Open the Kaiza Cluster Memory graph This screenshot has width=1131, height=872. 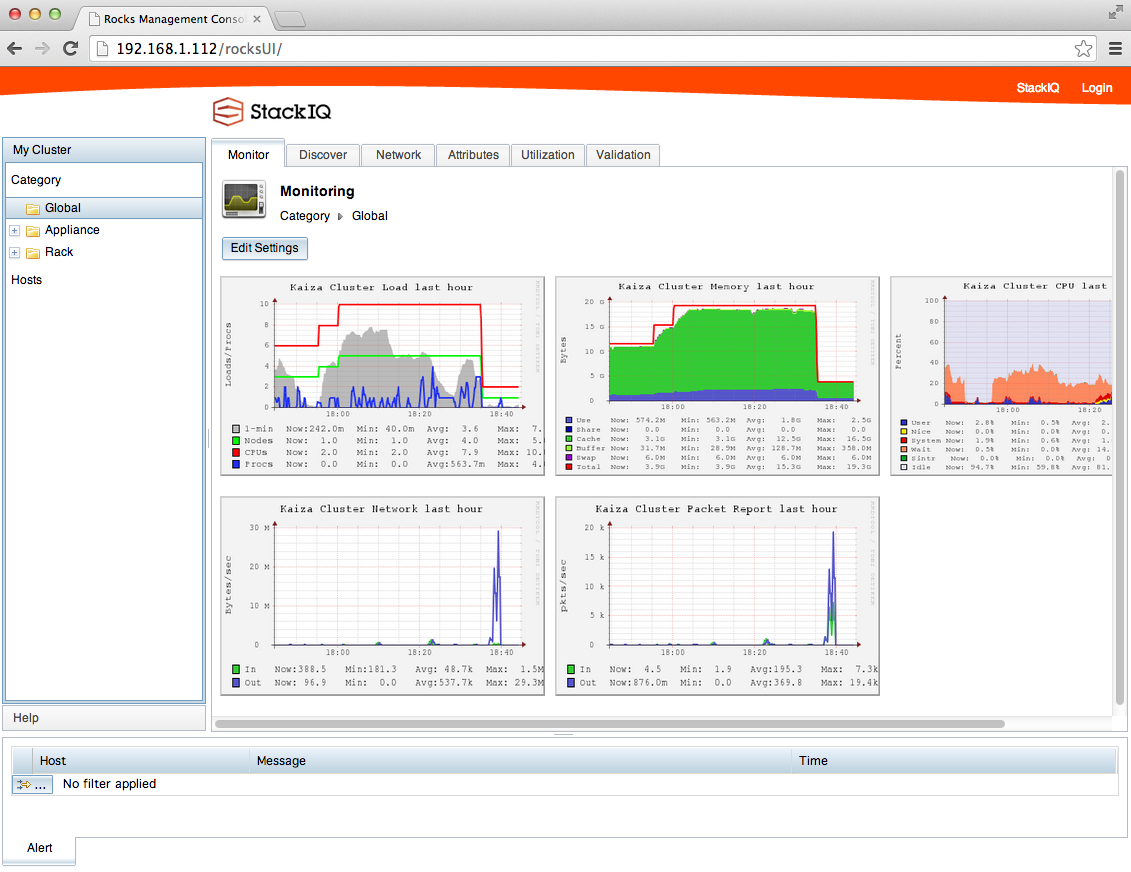tap(715, 376)
